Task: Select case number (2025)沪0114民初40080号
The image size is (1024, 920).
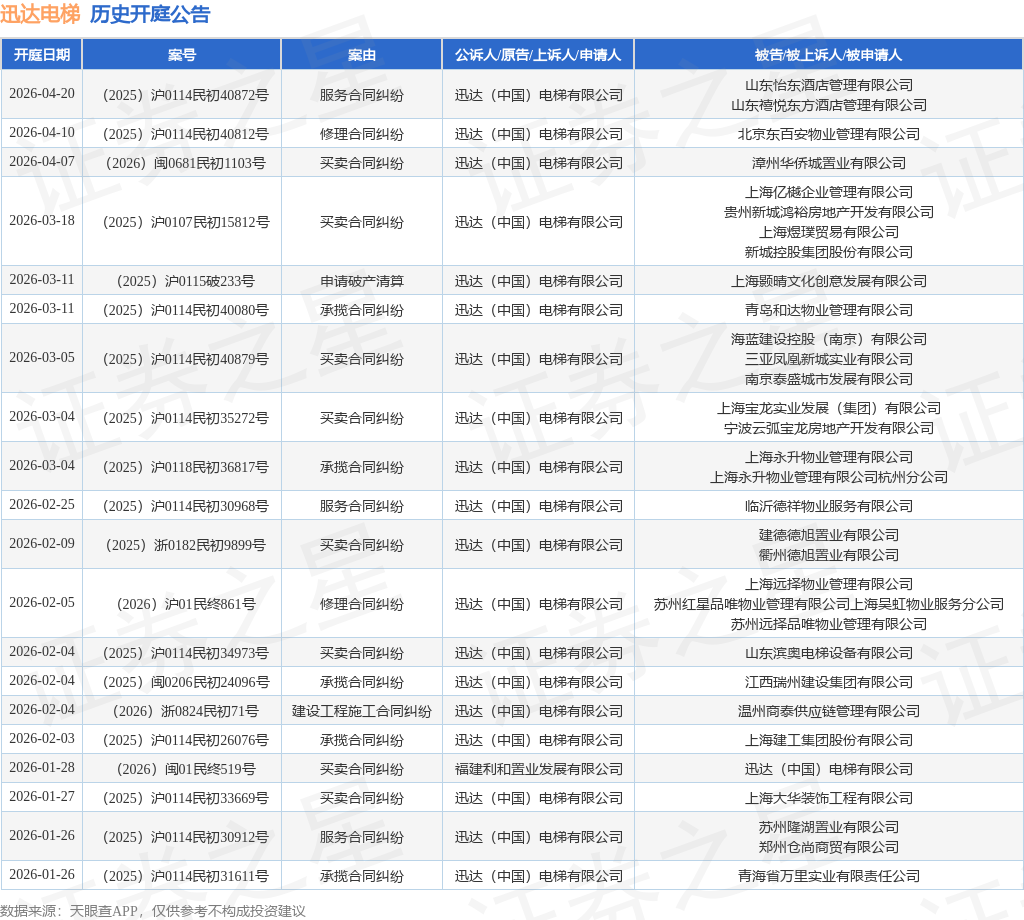Action: pyautogui.click(x=185, y=310)
